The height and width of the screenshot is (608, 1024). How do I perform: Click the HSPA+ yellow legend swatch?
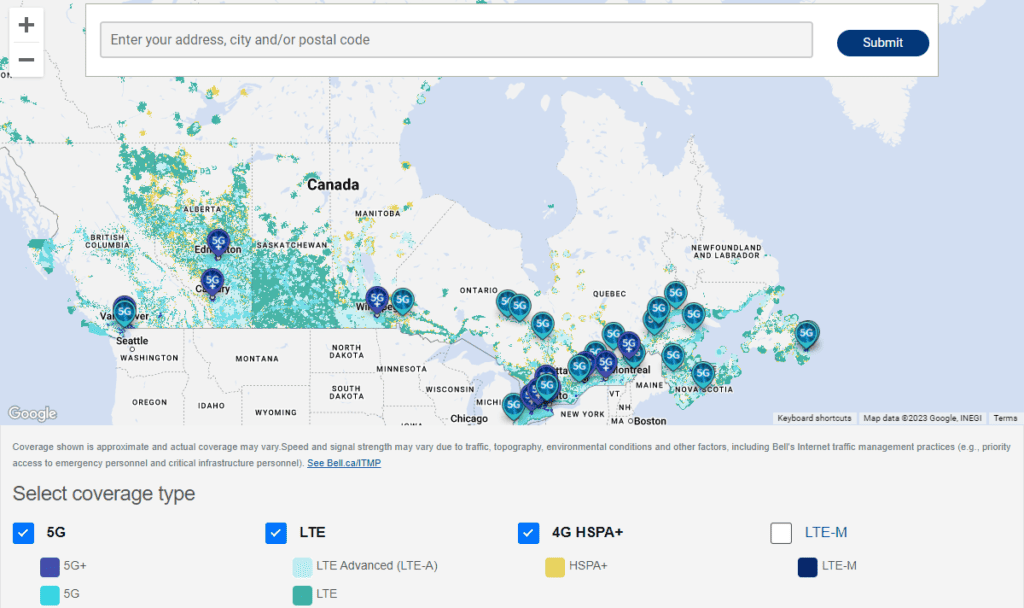point(555,567)
